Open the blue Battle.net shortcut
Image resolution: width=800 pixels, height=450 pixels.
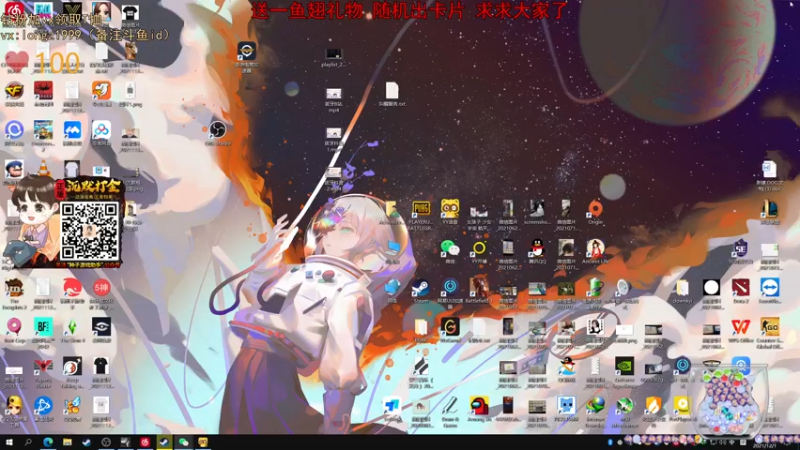click(x=43, y=406)
